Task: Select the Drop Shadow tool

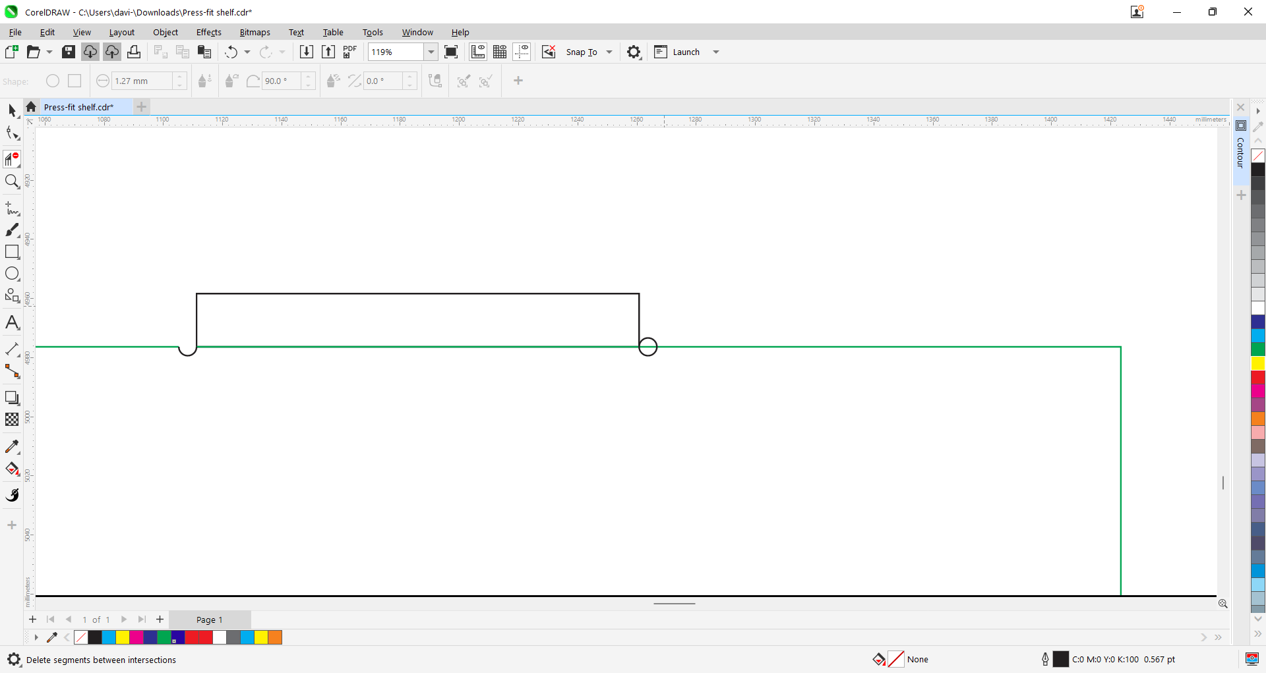Action: (12, 398)
